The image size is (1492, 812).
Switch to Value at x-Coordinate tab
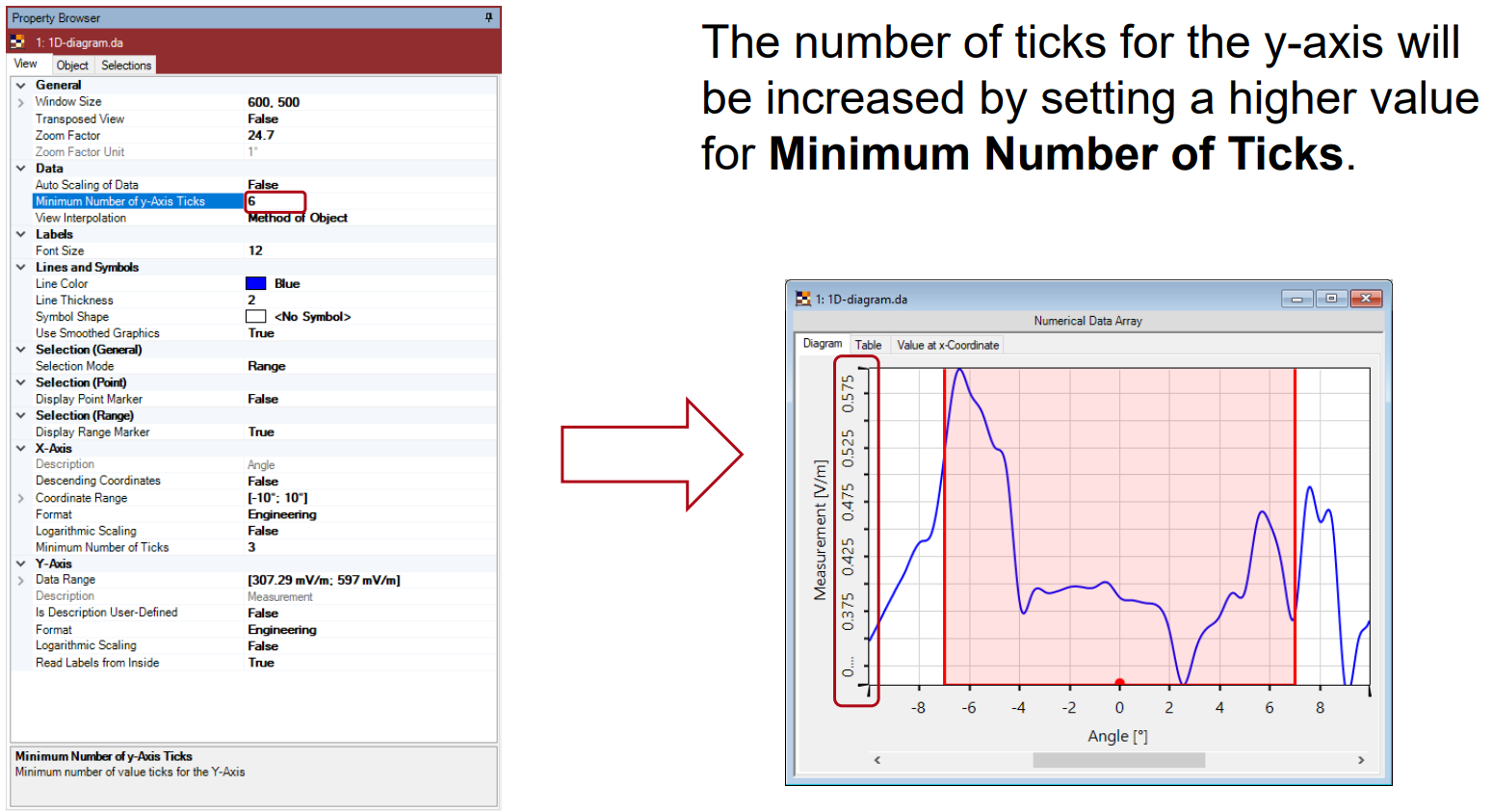948,345
